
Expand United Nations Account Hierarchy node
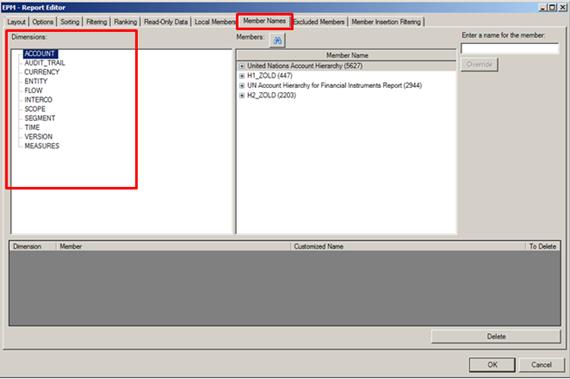click(x=242, y=66)
